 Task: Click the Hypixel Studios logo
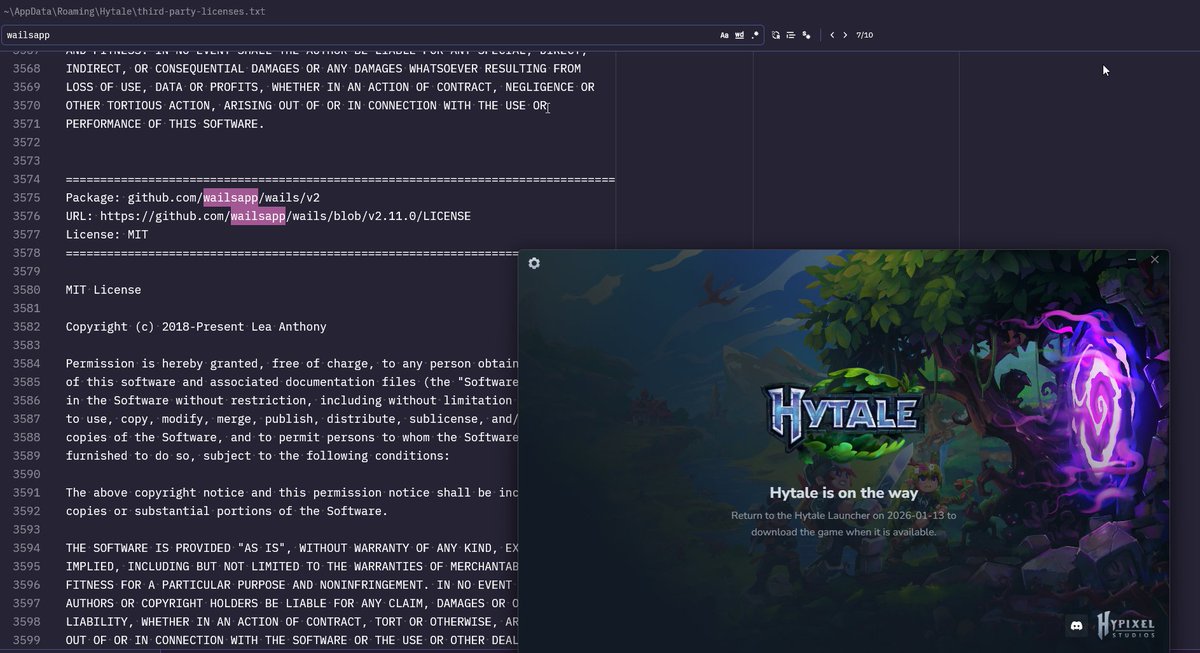point(1126,625)
